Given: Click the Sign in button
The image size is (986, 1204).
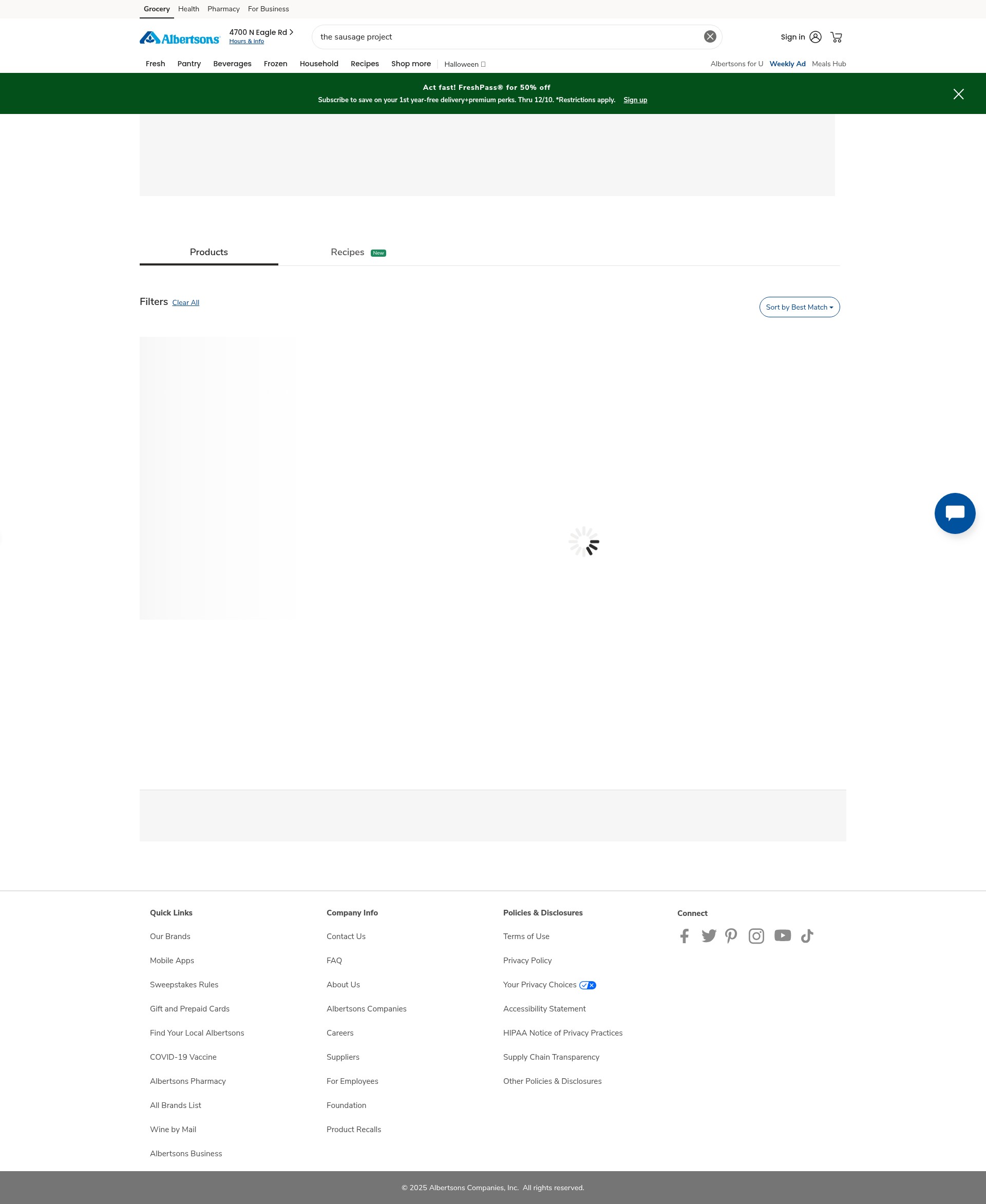Looking at the screenshot, I should point(793,37).
